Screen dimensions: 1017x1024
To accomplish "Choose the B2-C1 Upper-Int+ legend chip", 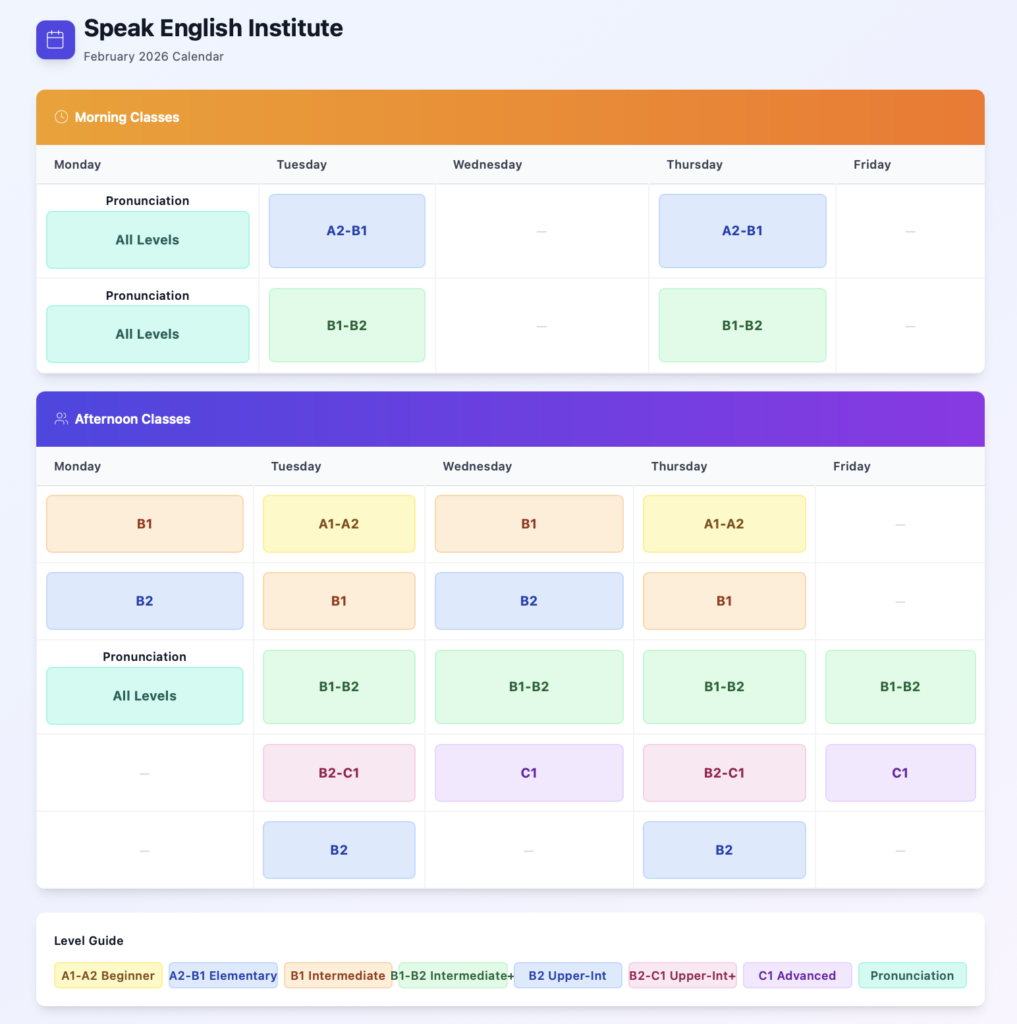I will (x=682, y=975).
